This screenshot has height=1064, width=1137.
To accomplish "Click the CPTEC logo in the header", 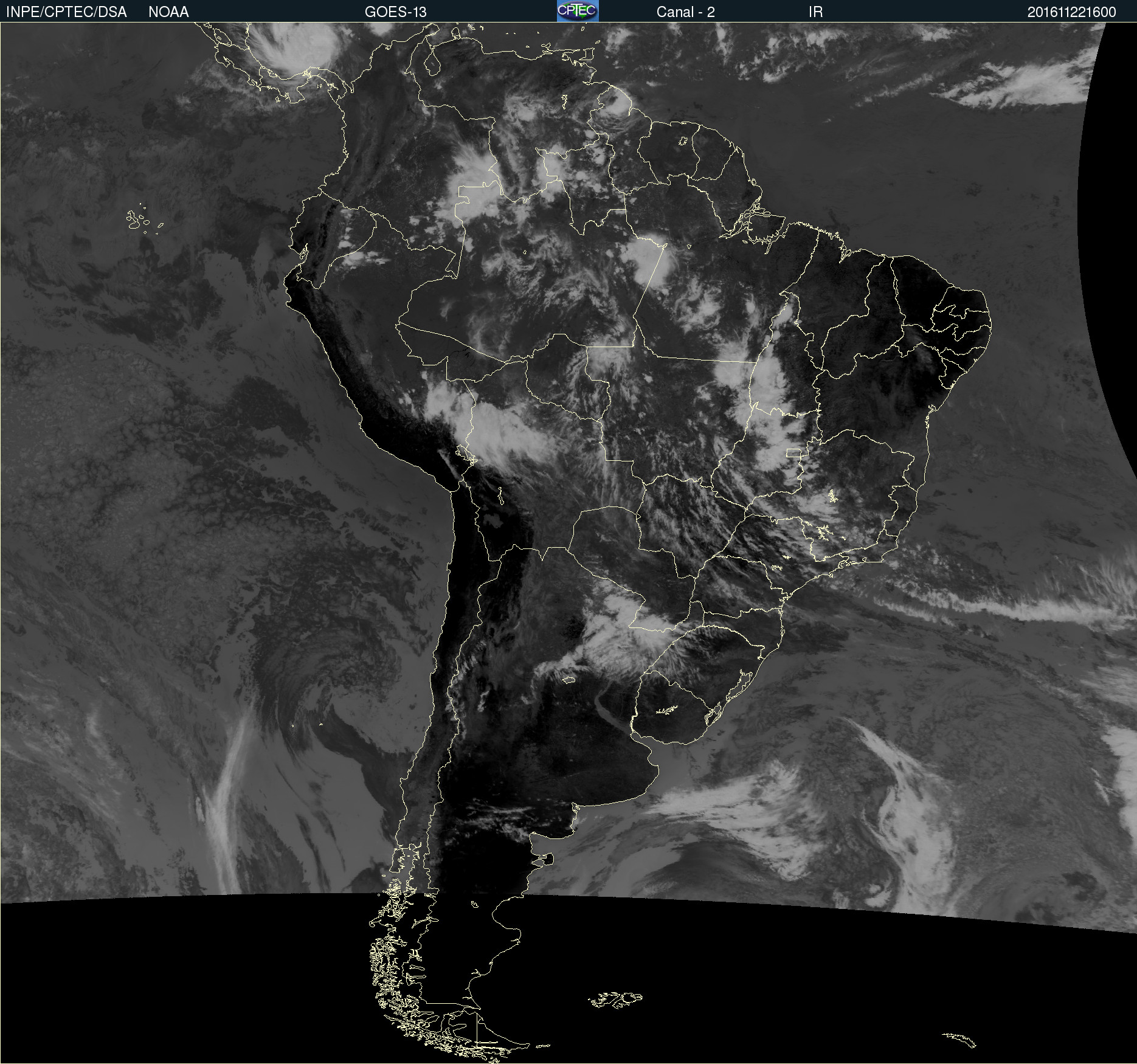I will [x=578, y=11].
